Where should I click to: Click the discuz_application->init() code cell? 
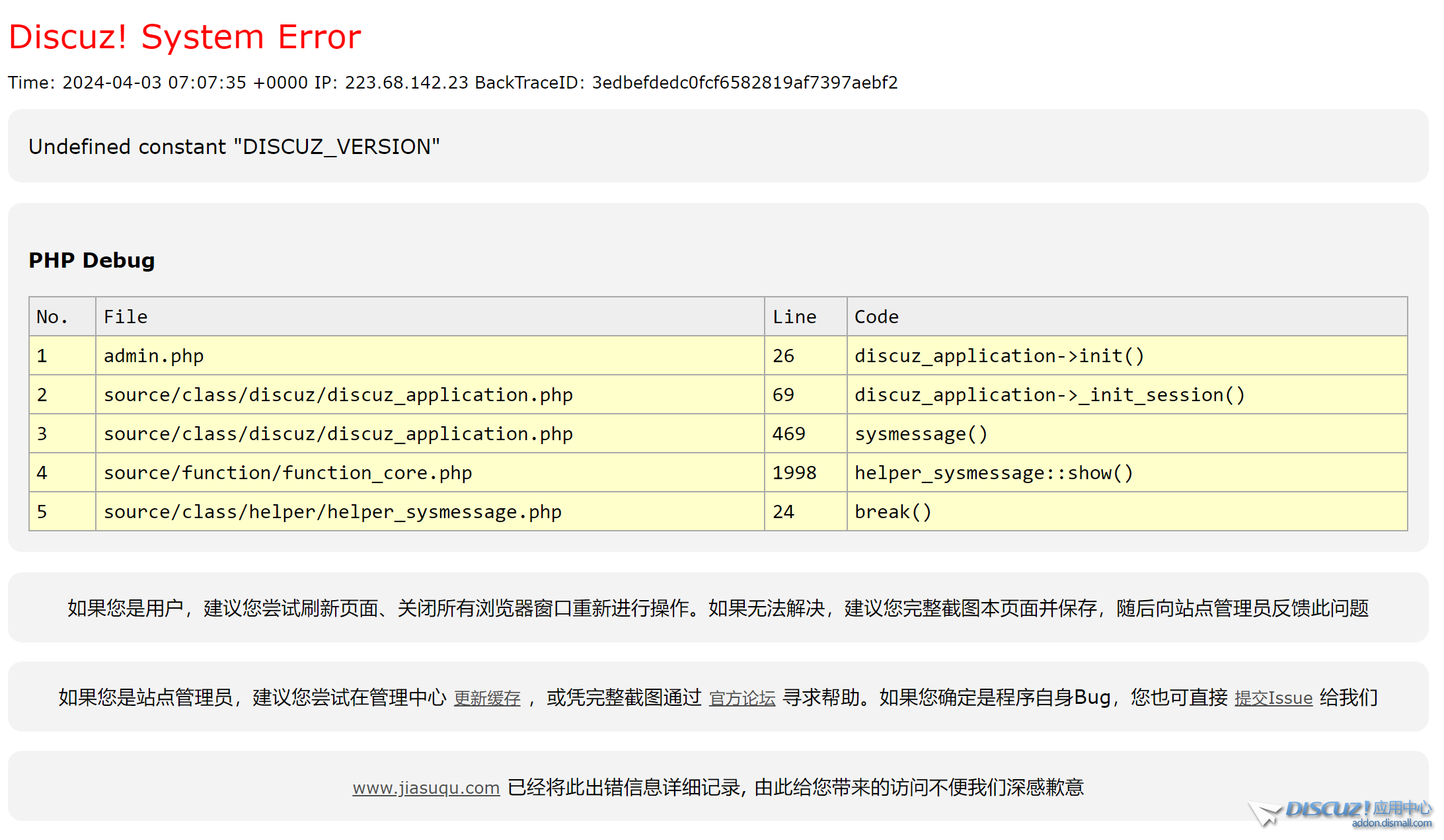[999, 356]
